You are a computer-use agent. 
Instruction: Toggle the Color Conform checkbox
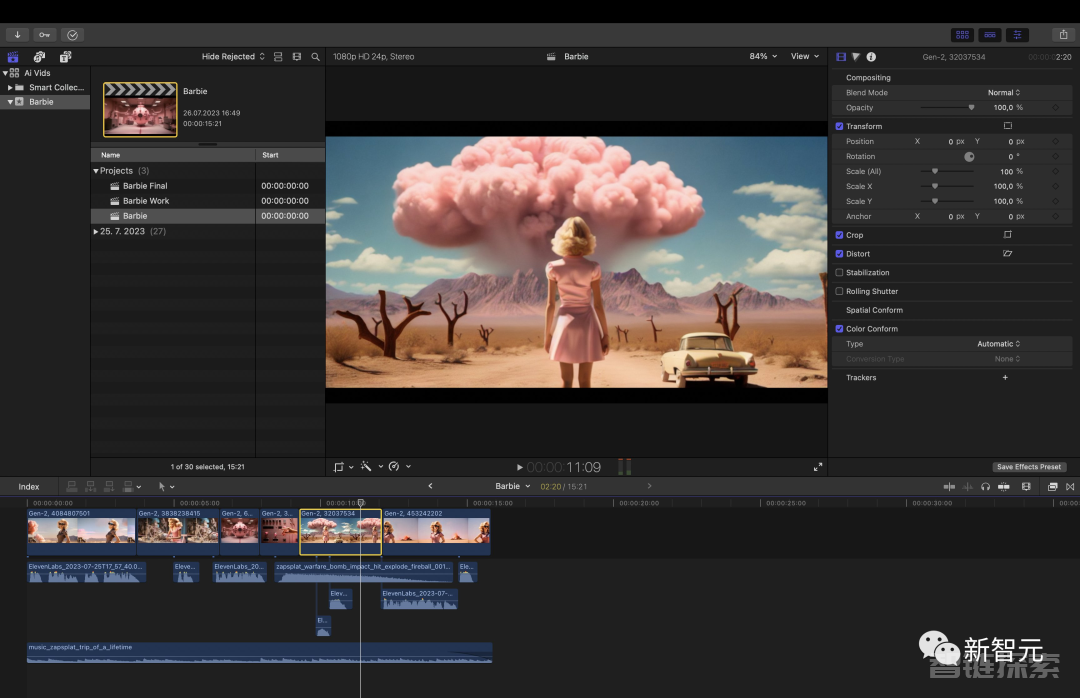pyautogui.click(x=839, y=329)
